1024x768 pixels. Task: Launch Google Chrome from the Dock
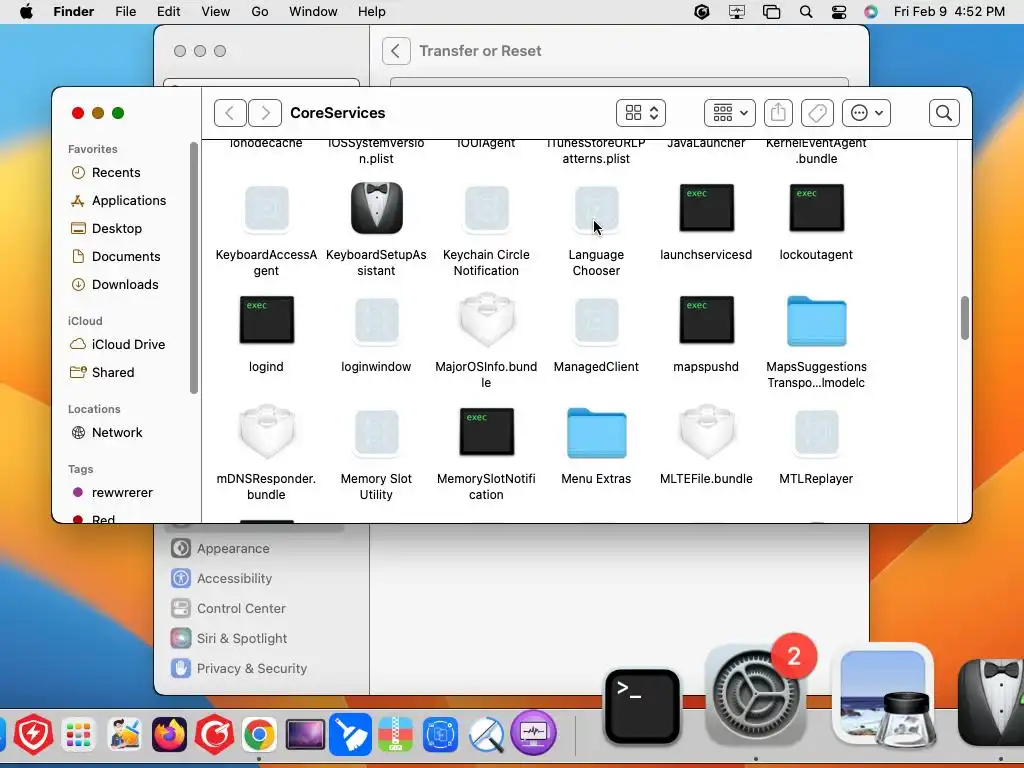point(259,734)
